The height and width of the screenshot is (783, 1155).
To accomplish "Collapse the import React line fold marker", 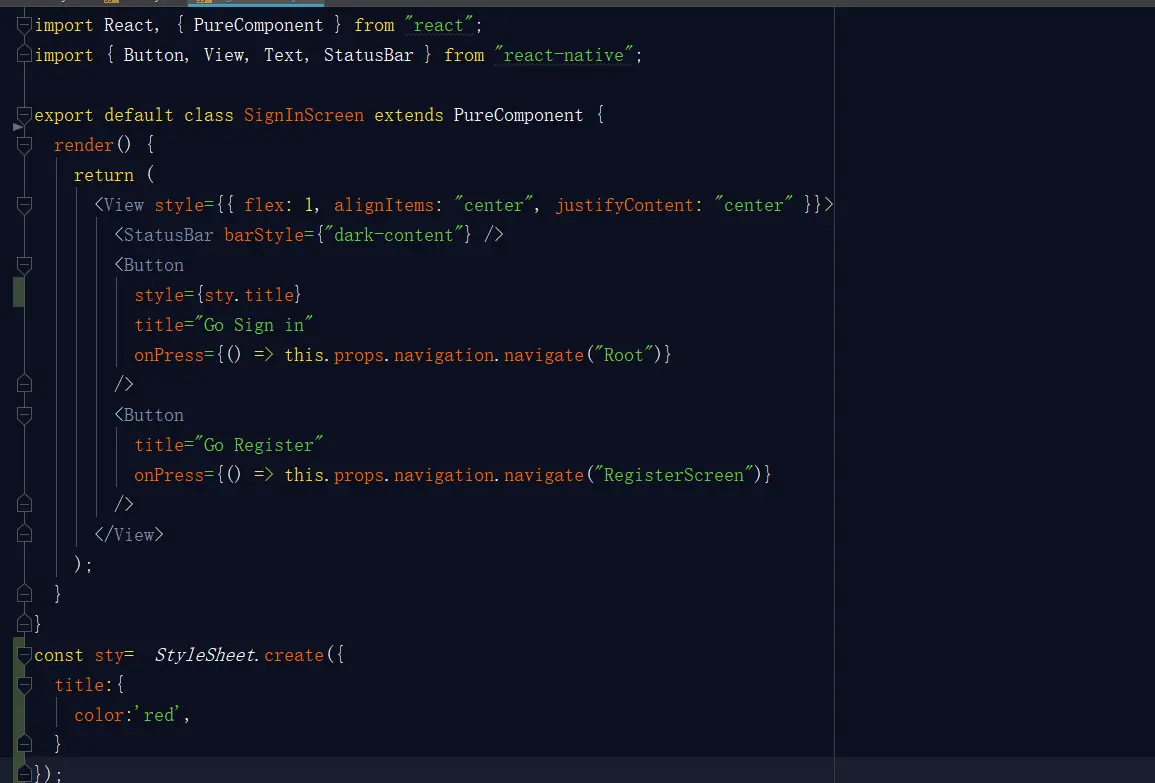I will click(24, 26).
